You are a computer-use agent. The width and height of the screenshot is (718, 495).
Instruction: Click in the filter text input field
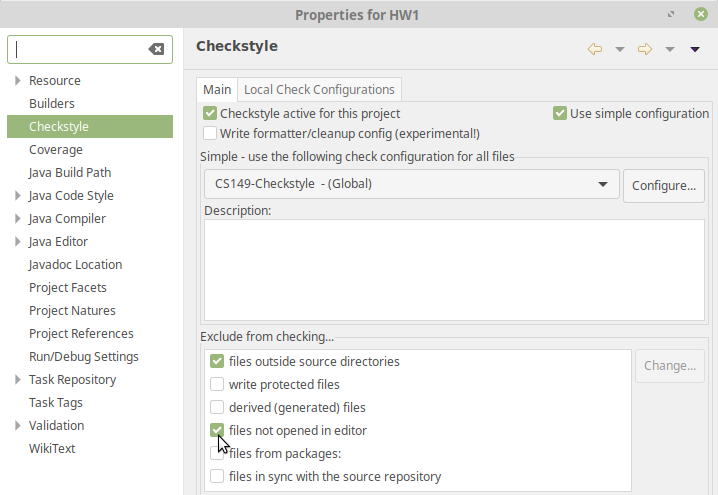point(78,49)
